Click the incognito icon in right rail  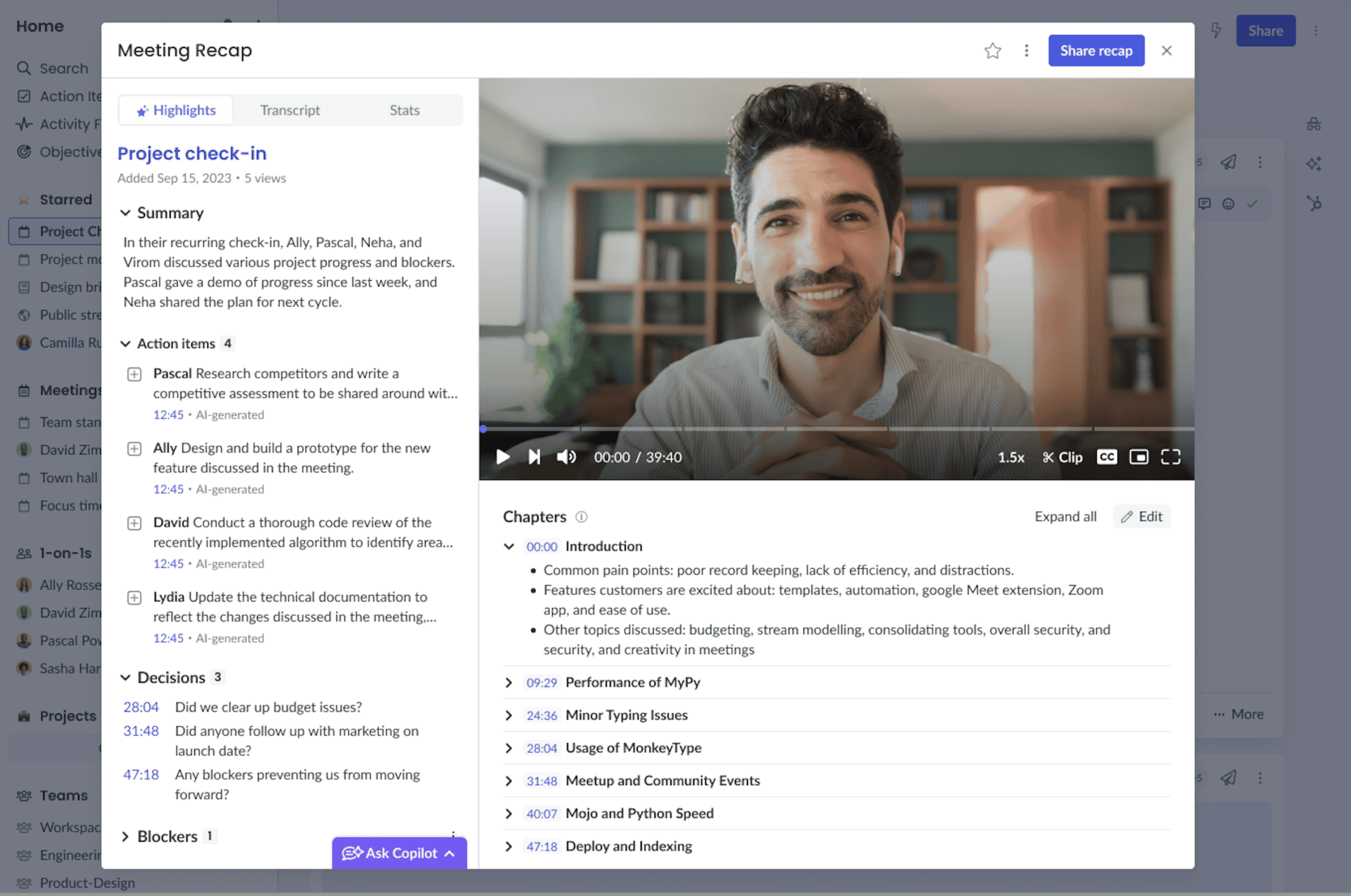pyautogui.click(x=1313, y=124)
